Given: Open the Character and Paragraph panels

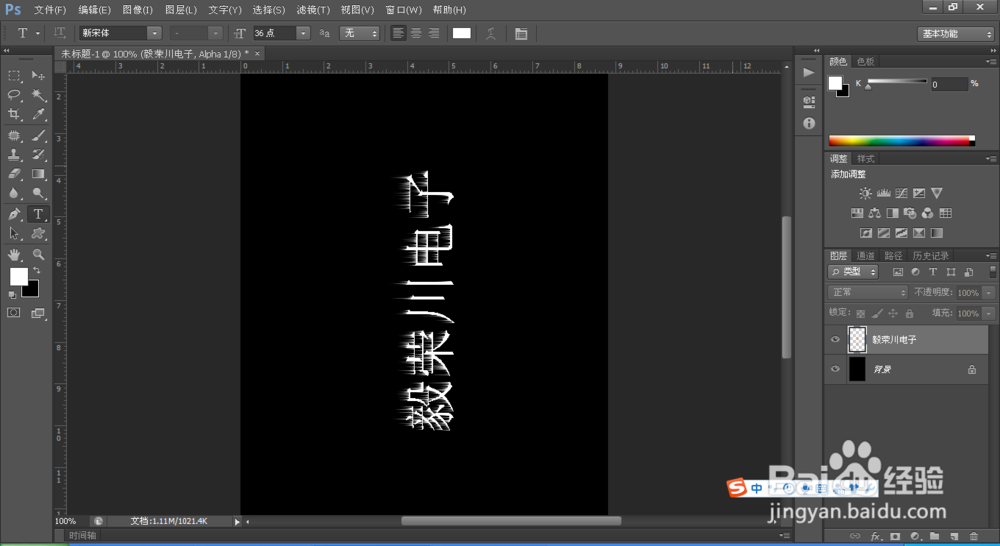Looking at the screenshot, I should (521, 34).
